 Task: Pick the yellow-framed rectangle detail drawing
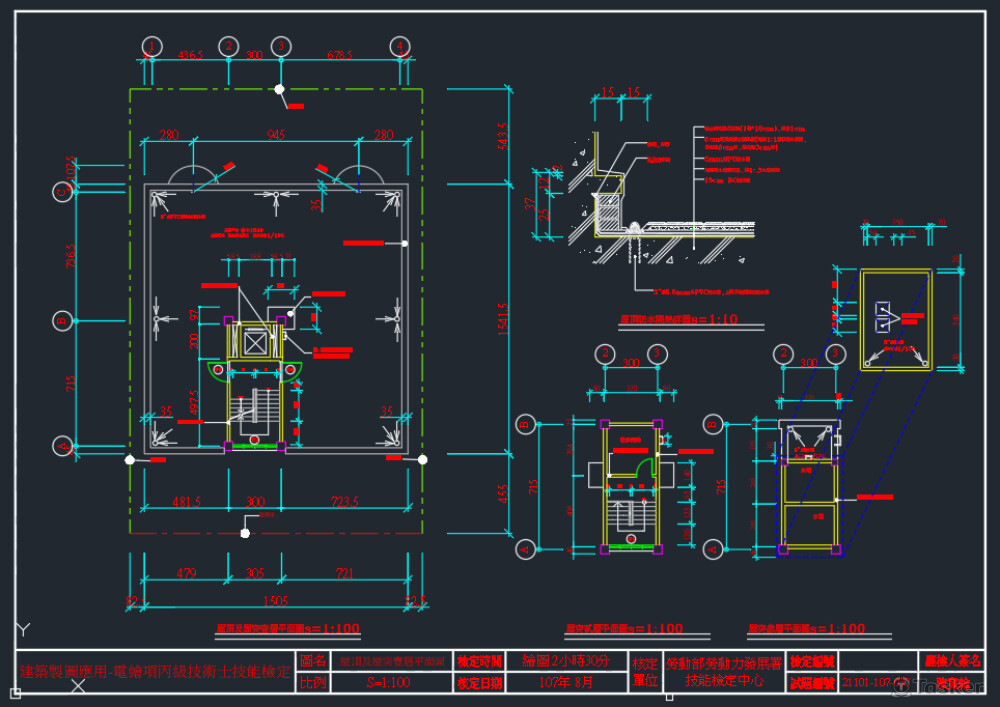pos(896,319)
